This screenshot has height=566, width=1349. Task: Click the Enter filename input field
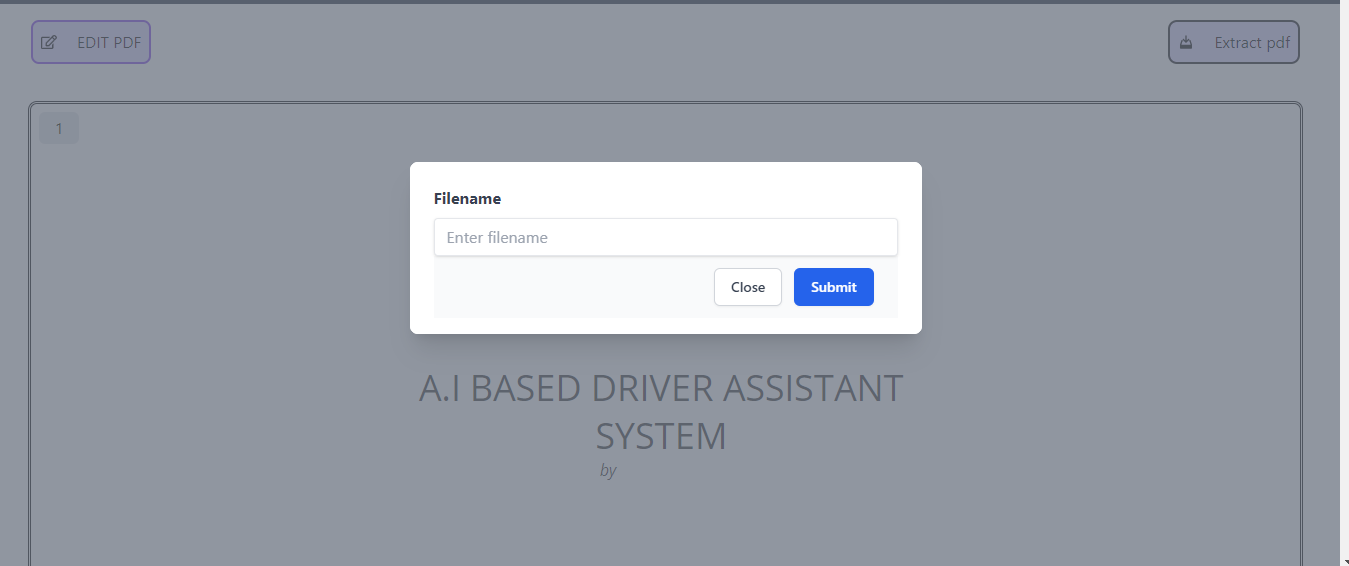pos(665,237)
